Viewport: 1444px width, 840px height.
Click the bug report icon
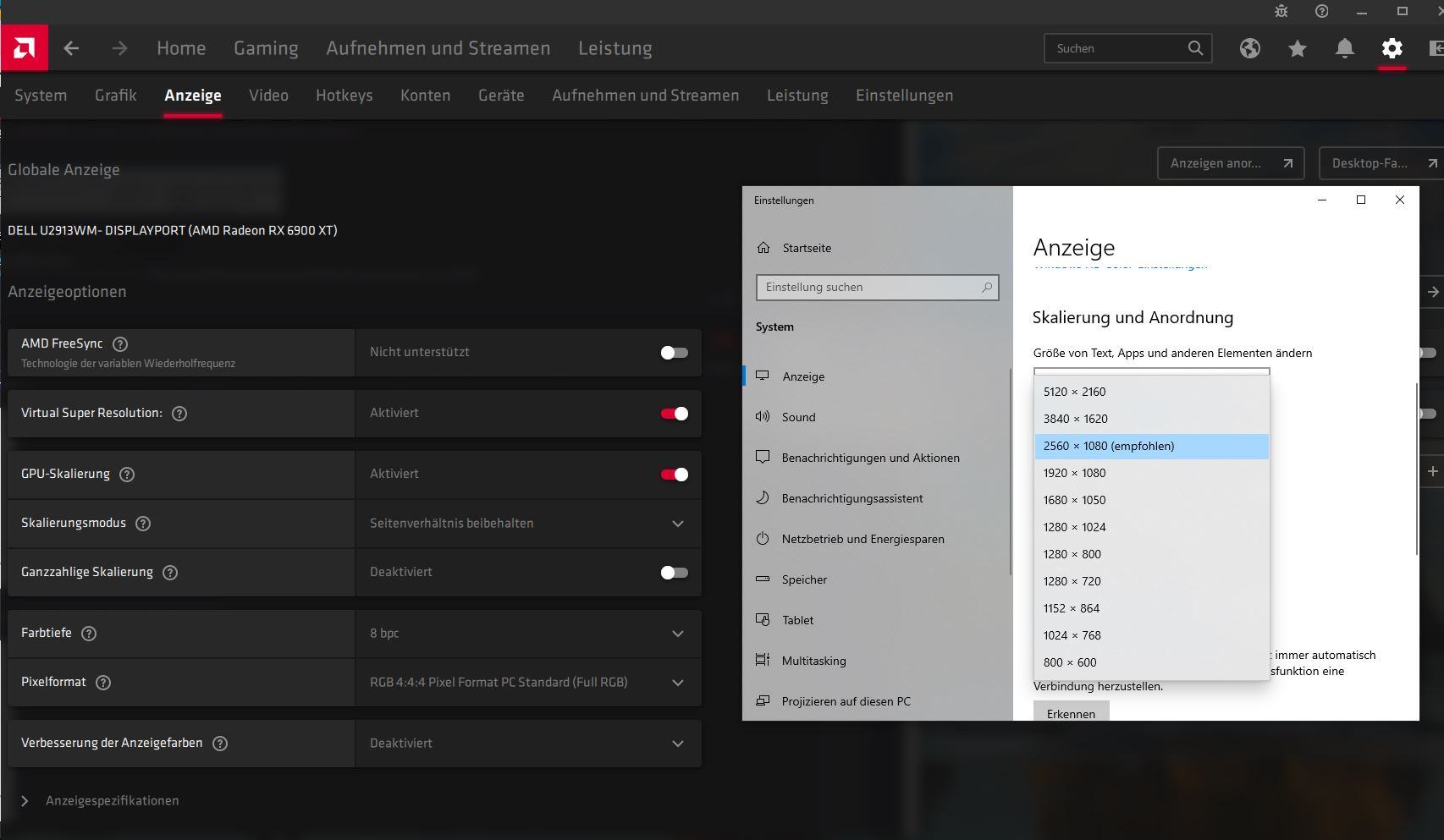tap(1281, 11)
